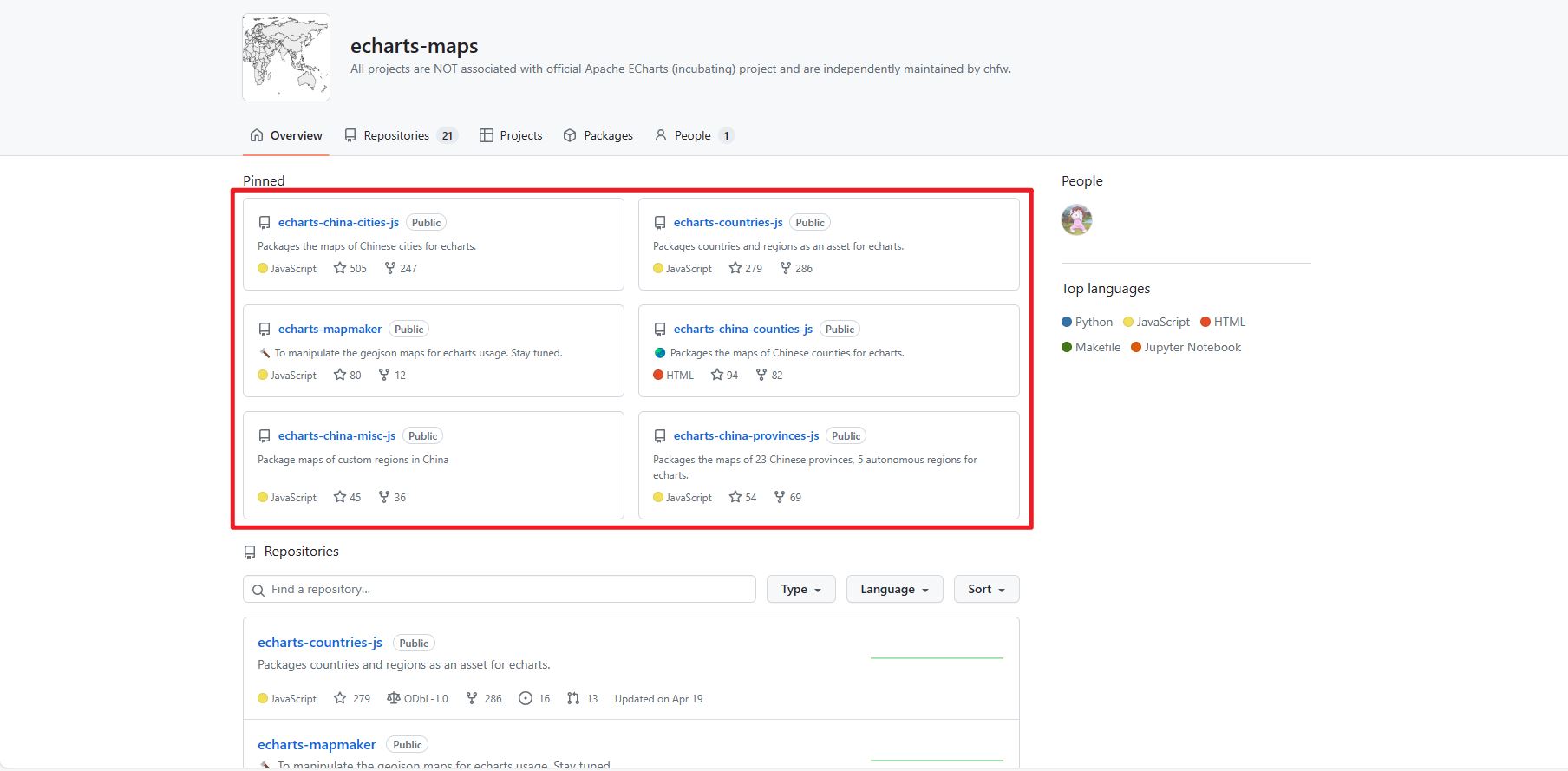Open echarts-mapmaker in the repositories list
Screen dimensions: 1568x771
click(x=317, y=744)
